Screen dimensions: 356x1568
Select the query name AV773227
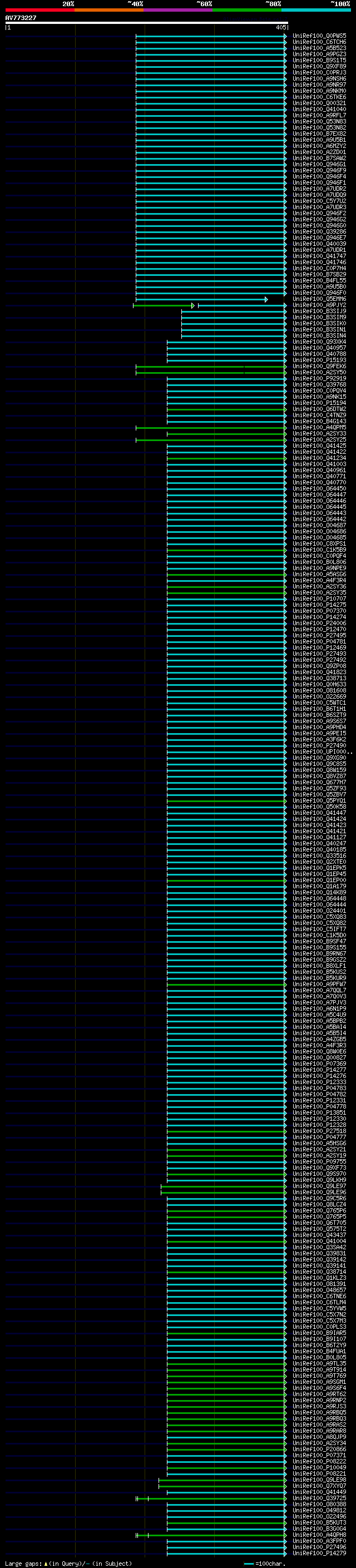[x=21, y=18]
